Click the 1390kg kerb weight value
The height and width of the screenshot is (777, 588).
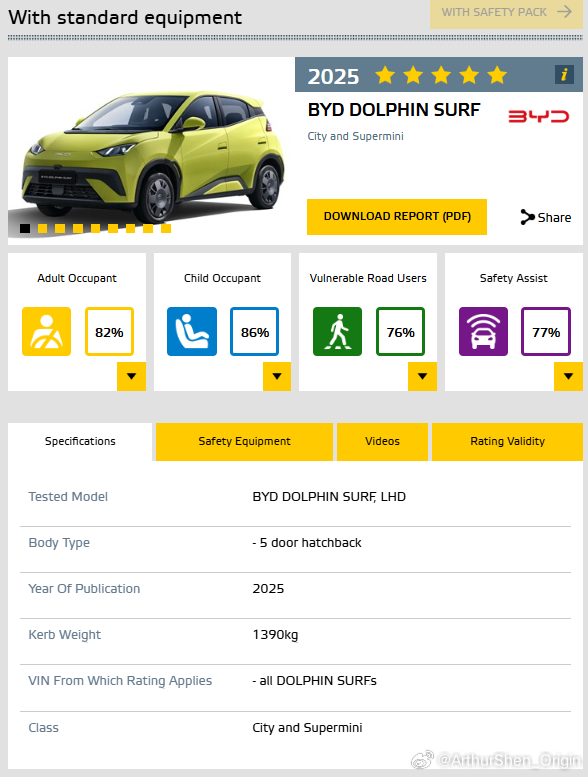tap(275, 635)
